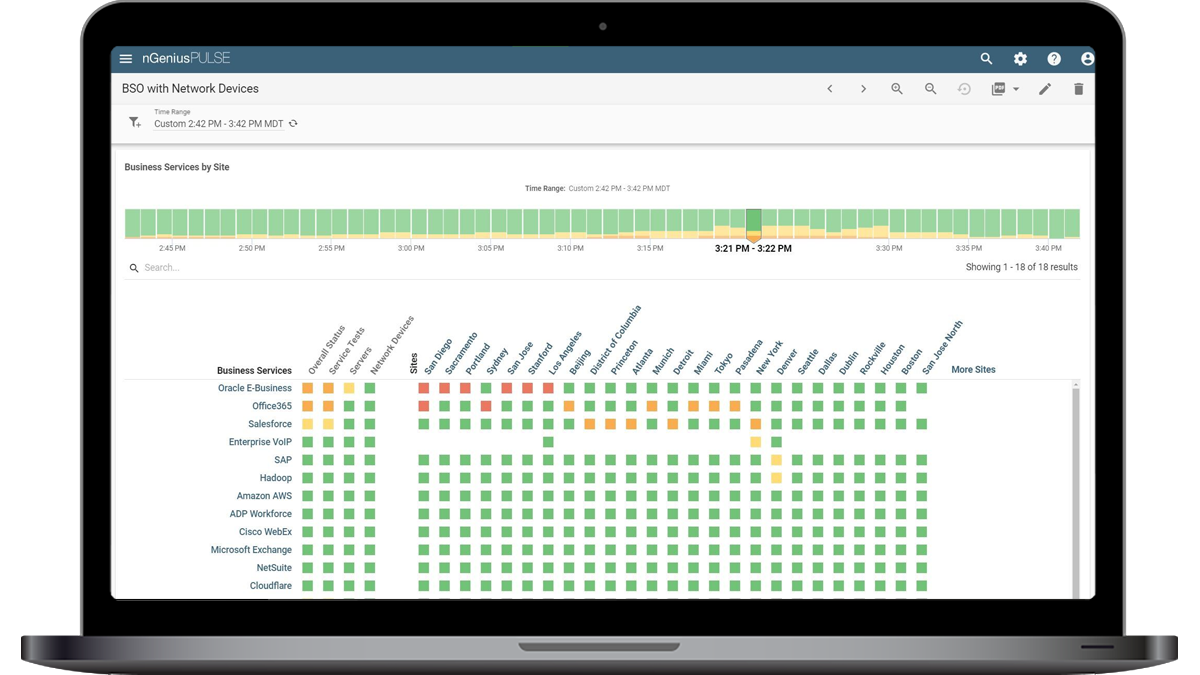Open the Salesforce service link
The height and width of the screenshot is (675, 1200).
[x=270, y=424]
